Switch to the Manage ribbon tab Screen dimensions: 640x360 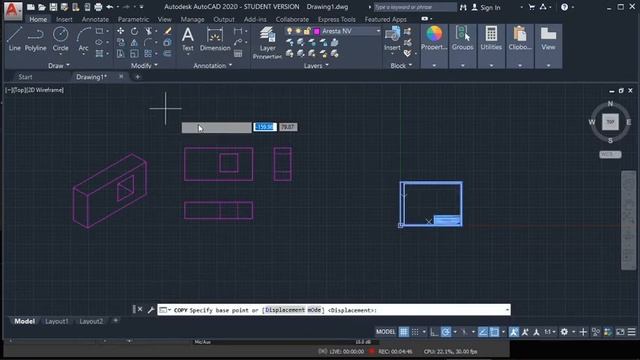192,19
